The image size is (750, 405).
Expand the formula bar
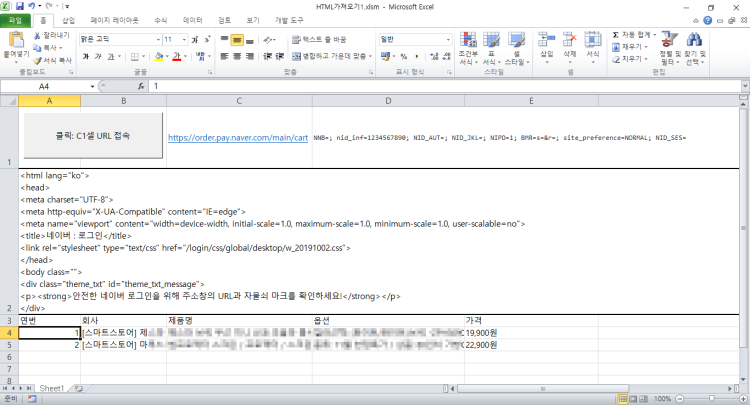[x=745, y=86]
